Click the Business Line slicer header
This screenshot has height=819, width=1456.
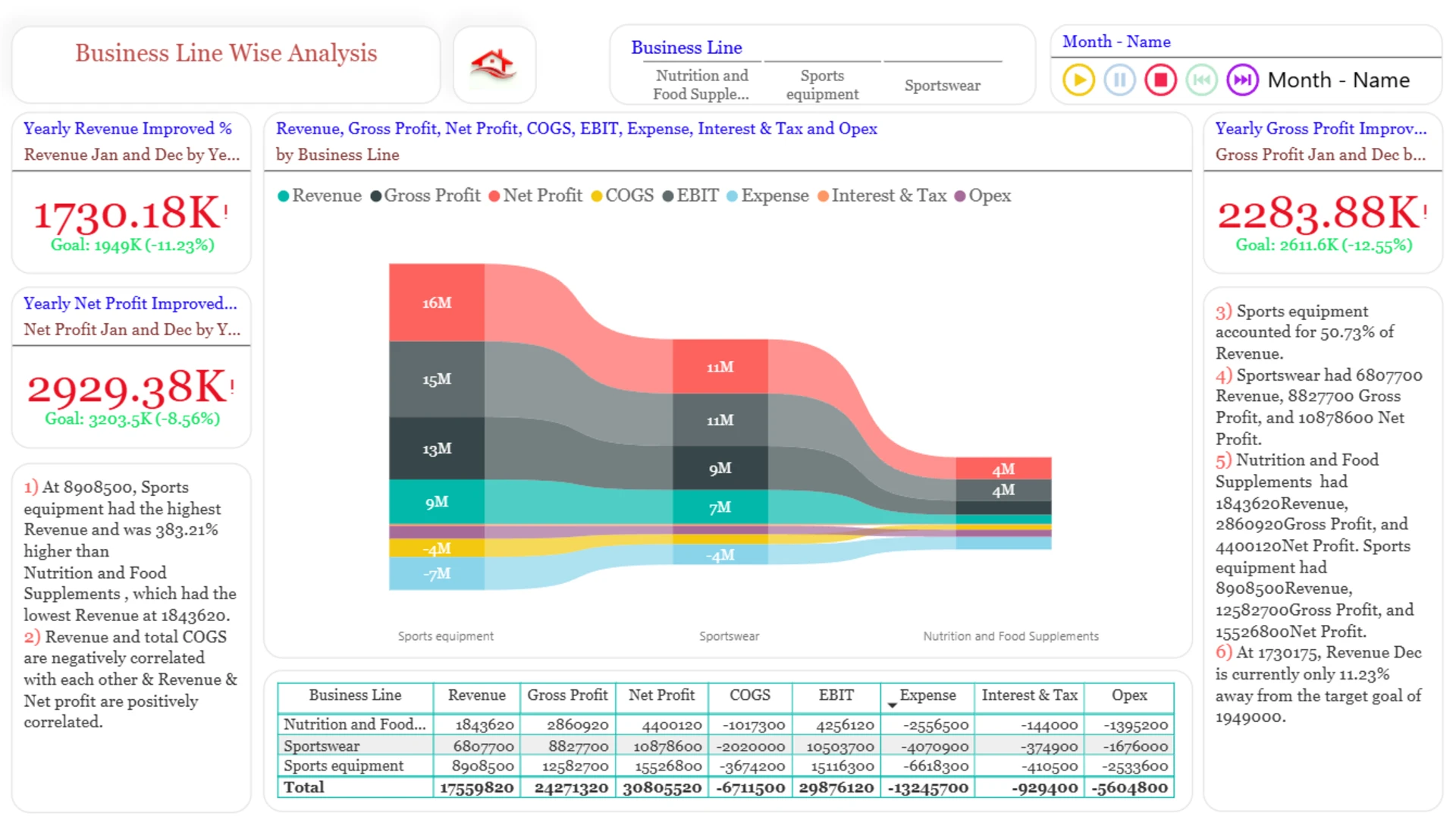click(686, 47)
